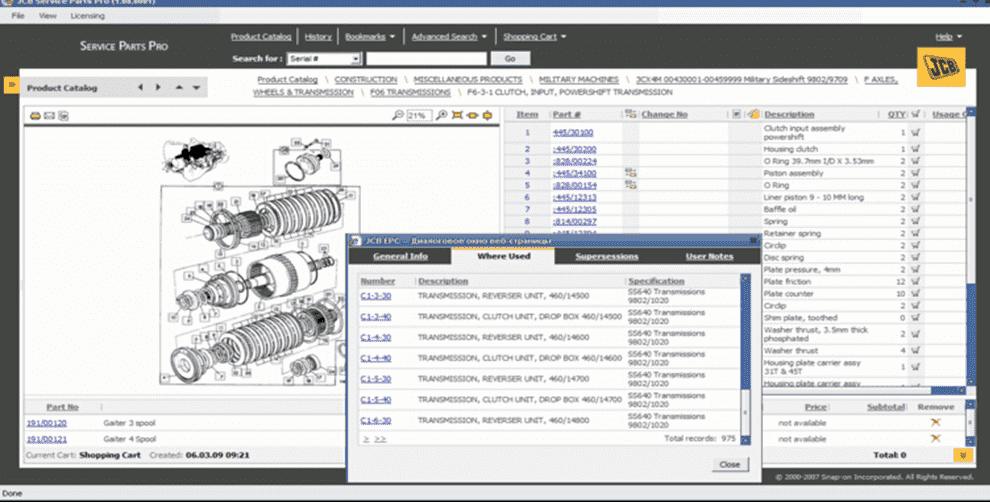Add Shim plate, toothed to cart
This screenshot has width=990, height=503.
[x=915, y=317]
